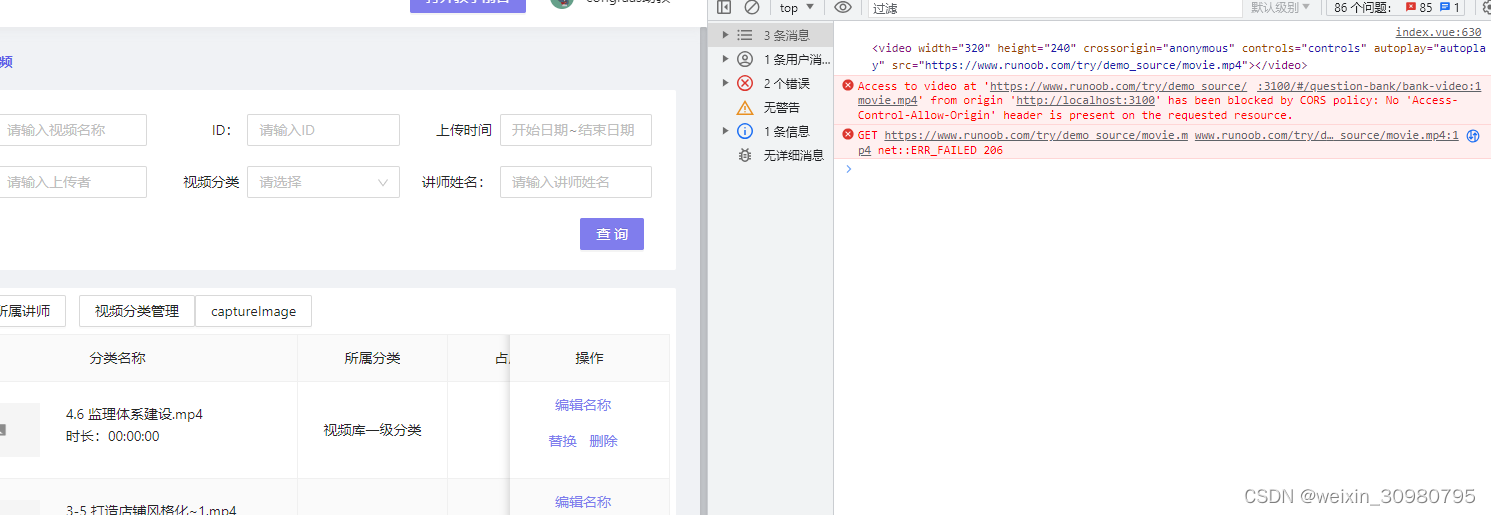Image resolution: width=1491 pixels, height=515 pixels.
Task: Click the 请输入上传者 input field
Action: pyautogui.click(x=72, y=182)
